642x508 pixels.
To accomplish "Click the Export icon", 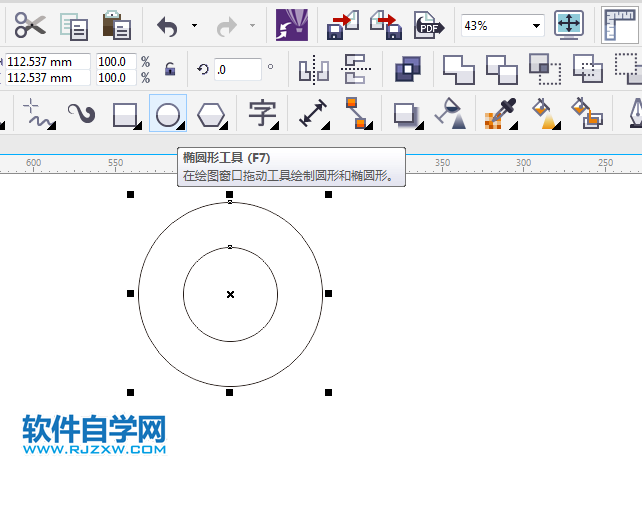I will 386,25.
